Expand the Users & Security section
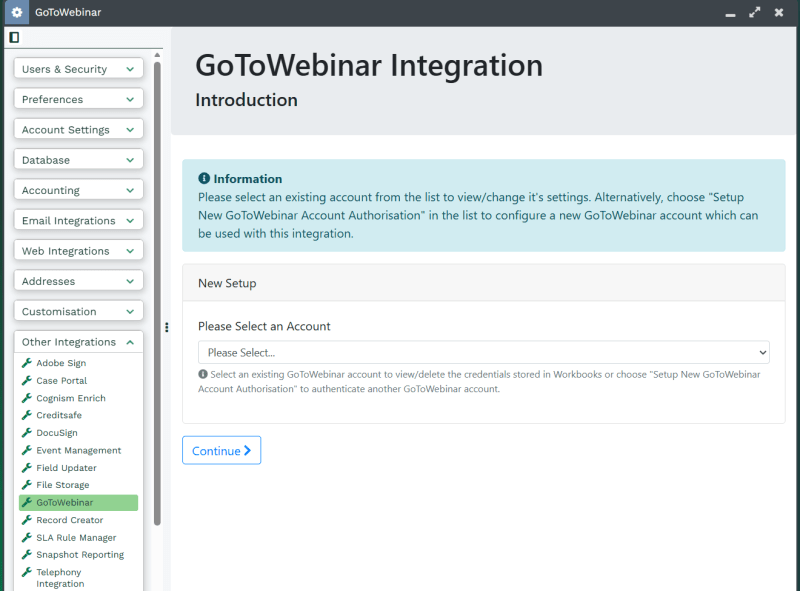The width and height of the screenshot is (800, 591). (x=78, y=69)
